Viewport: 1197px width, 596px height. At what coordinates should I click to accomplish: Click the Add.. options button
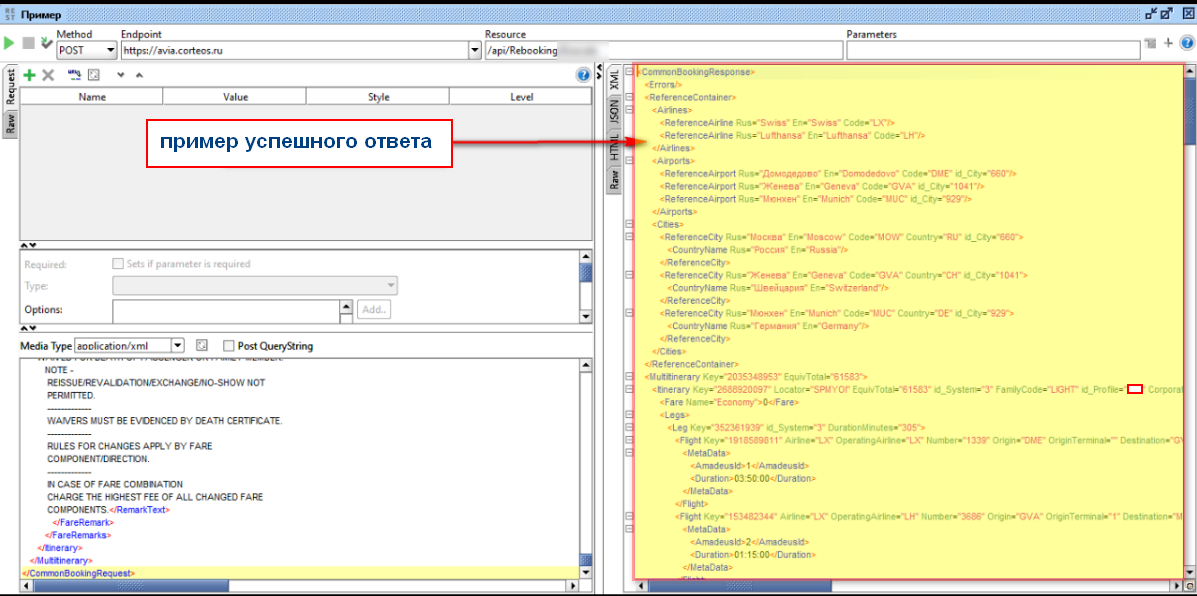click(374, 310)
